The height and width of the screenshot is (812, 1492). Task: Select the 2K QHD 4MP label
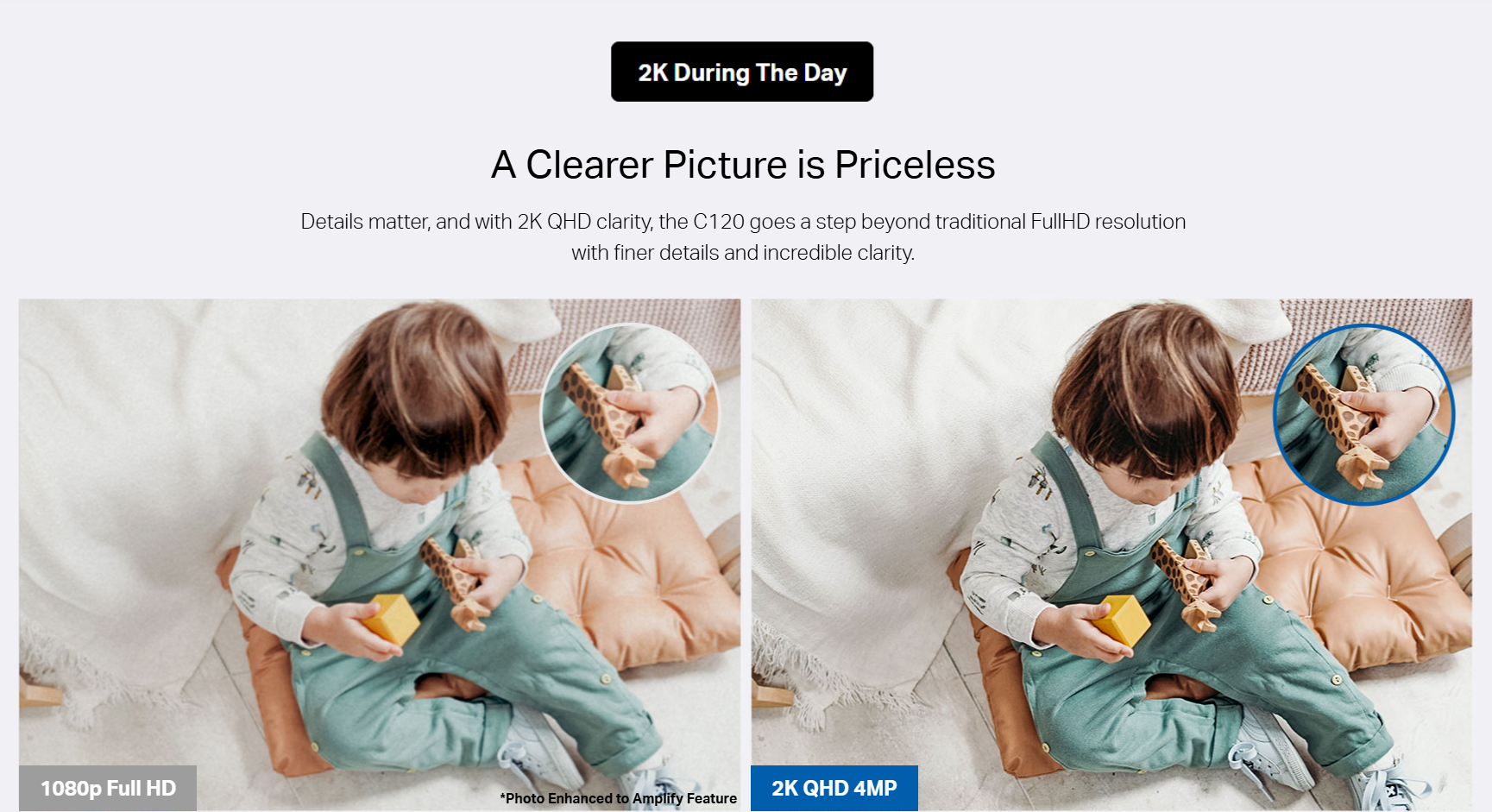tap(834, 788)
